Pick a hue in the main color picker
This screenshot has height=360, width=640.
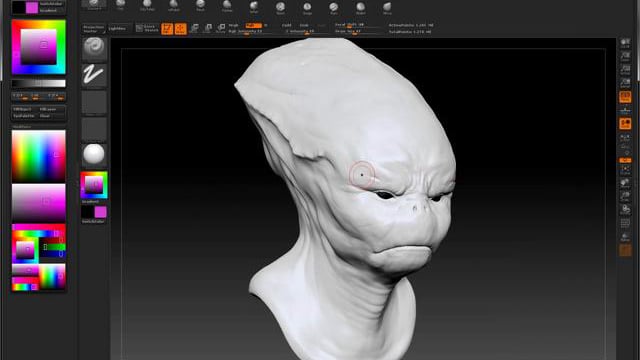38,47
